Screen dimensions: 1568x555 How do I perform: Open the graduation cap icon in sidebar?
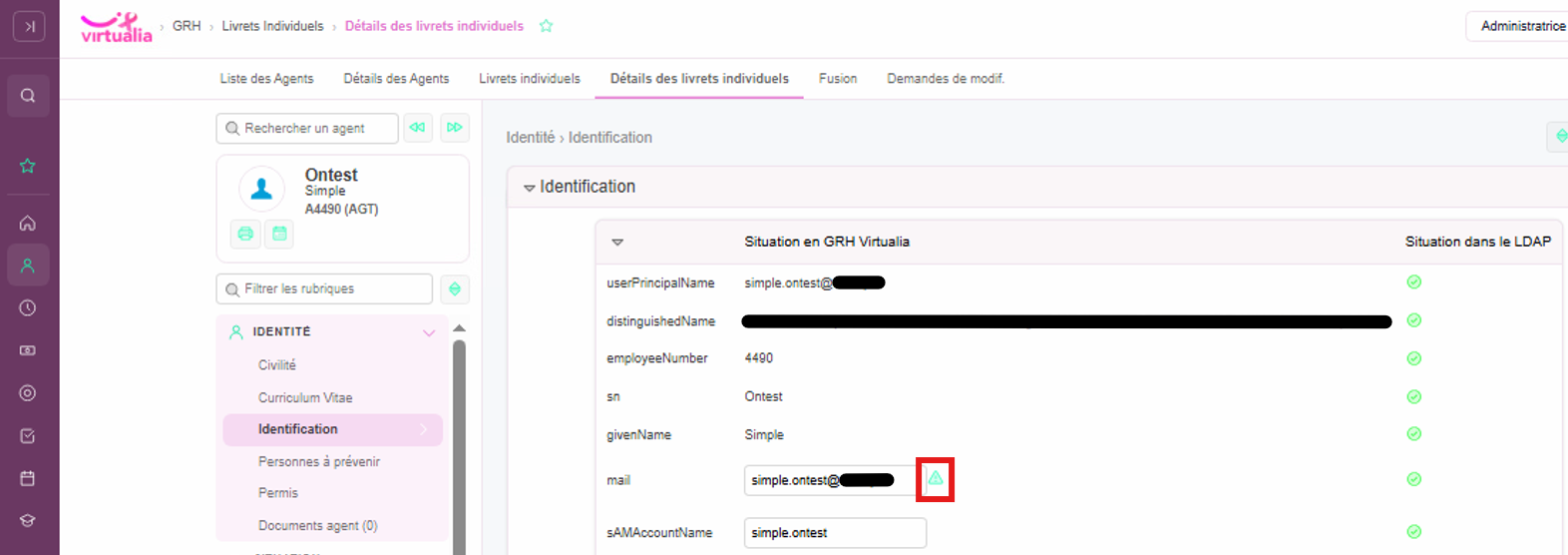point(28,521)
